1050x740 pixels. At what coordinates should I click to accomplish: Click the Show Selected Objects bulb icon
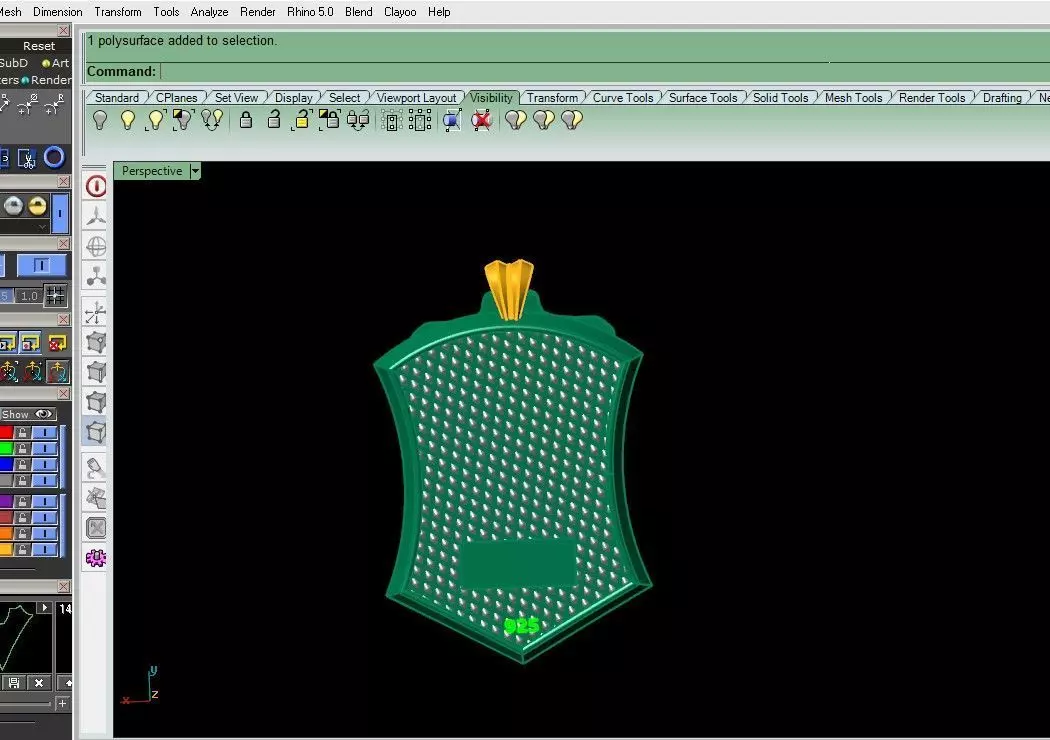(155, 120)
